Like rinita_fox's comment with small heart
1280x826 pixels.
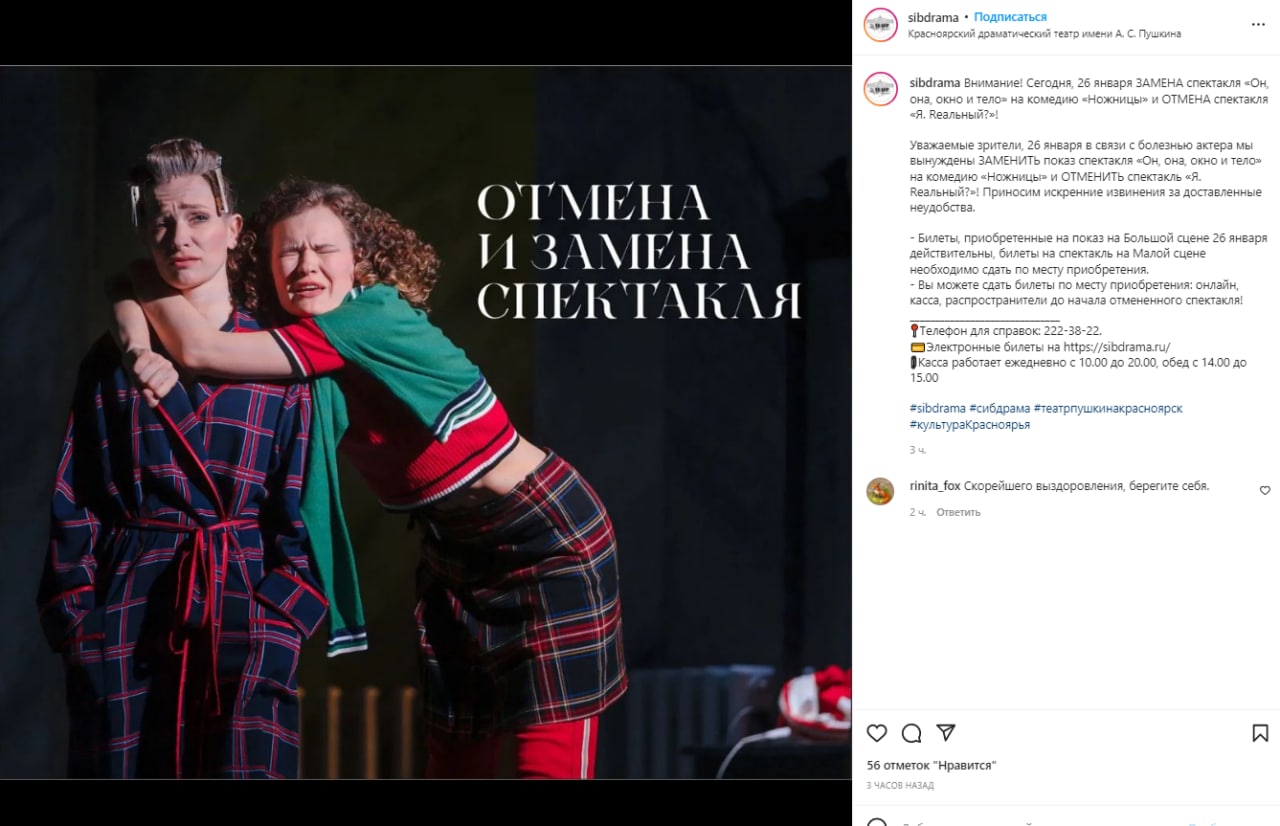click(1265, 490)
